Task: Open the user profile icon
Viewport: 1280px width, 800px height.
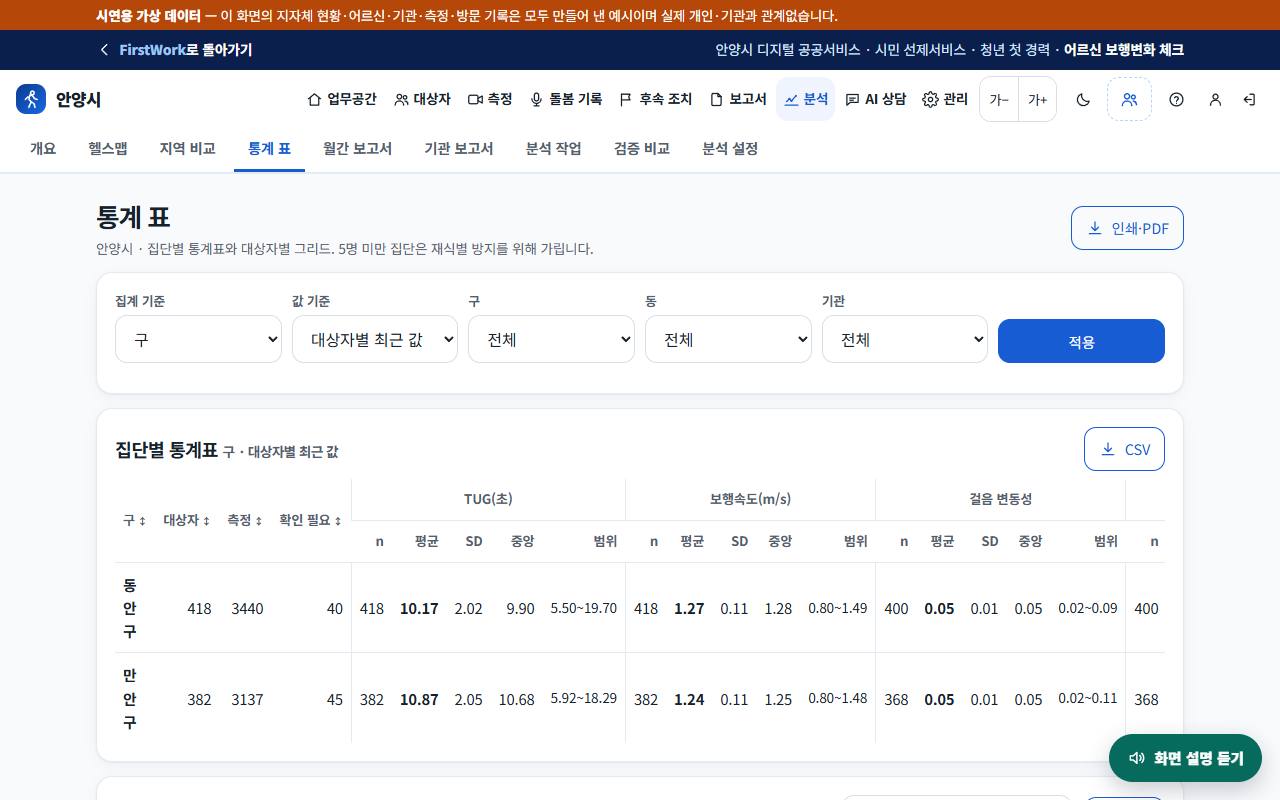Action: (x=1215, y=99)
